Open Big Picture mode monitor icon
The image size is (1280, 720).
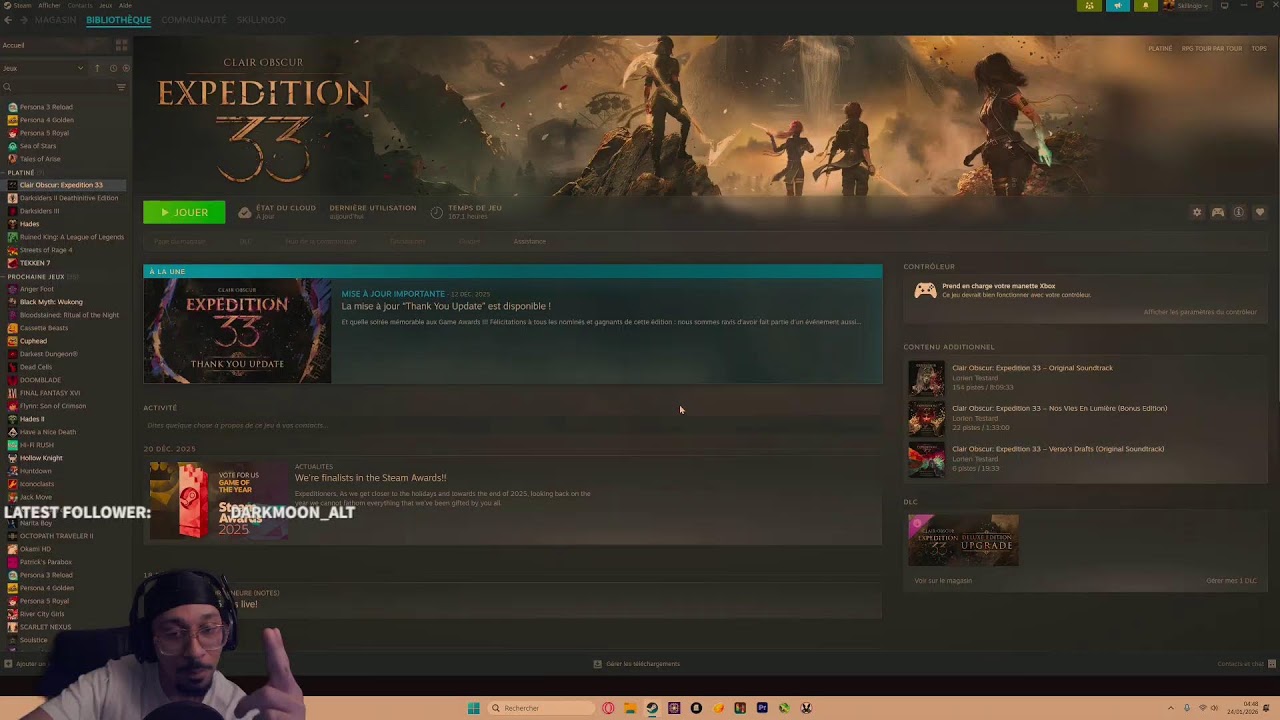click(x=1224, y=6)
